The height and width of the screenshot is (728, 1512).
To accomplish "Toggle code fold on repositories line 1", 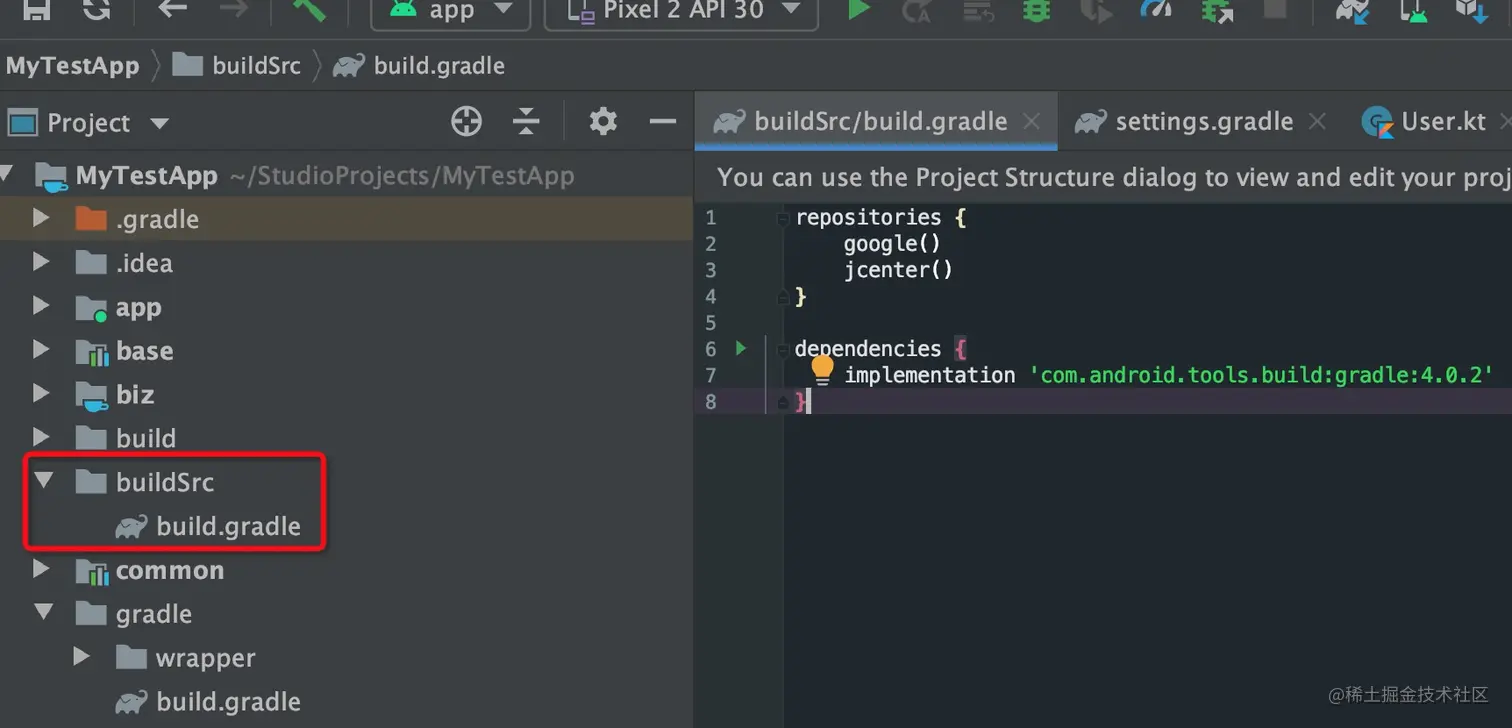I will coord(784,217).
